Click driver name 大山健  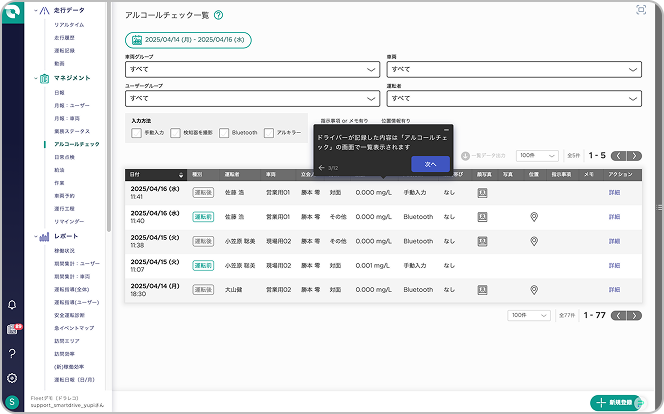coord(233,290)
